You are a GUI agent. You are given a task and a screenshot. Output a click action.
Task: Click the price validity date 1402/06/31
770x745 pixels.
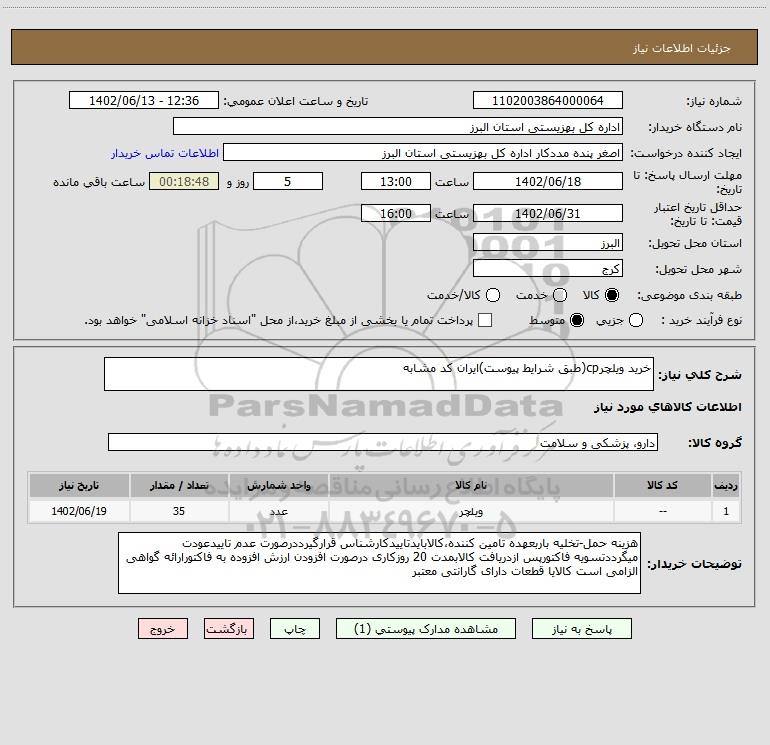tap(548, 213)
